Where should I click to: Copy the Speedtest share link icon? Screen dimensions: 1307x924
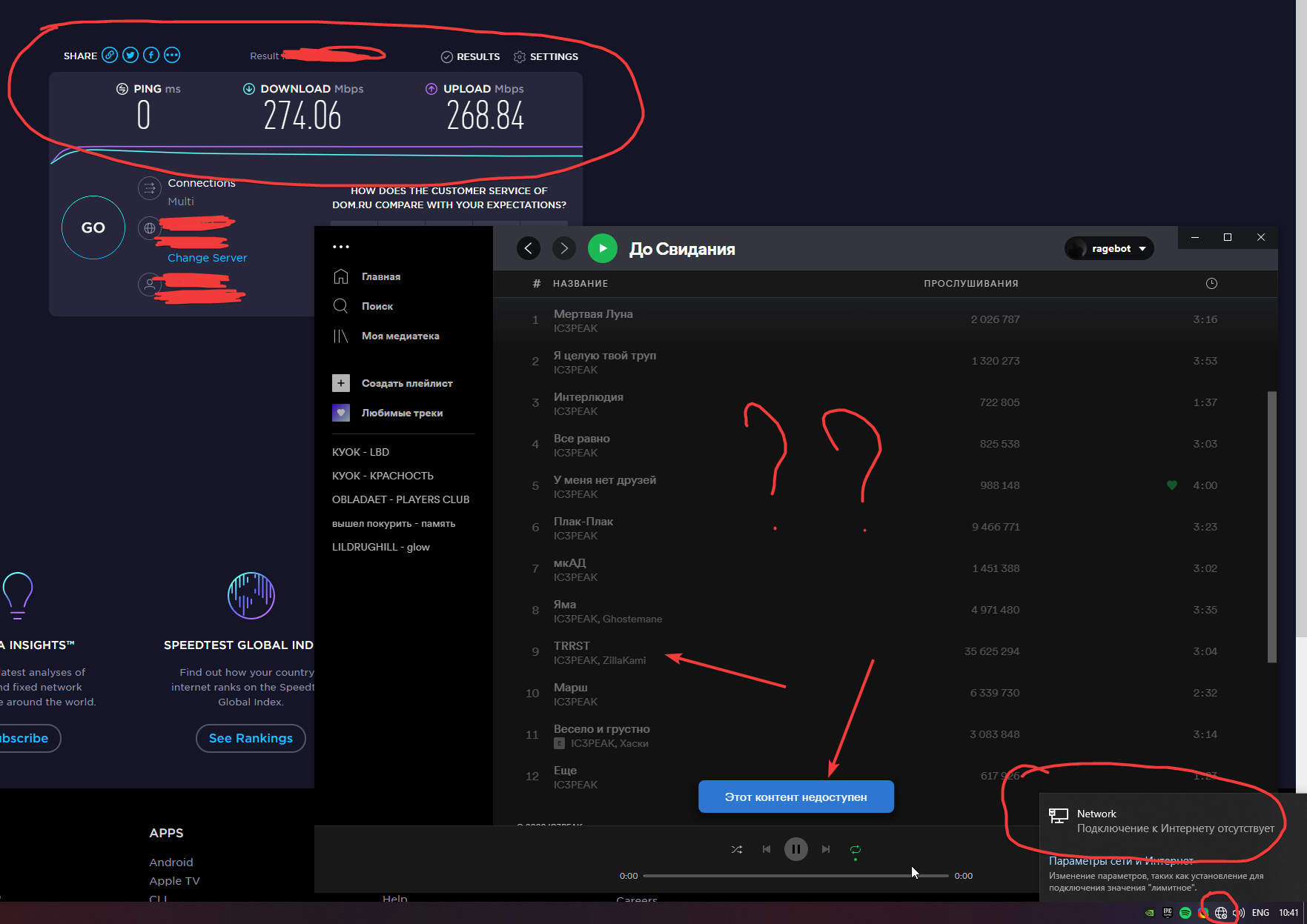pyautogui.click(x=110, y=55)
